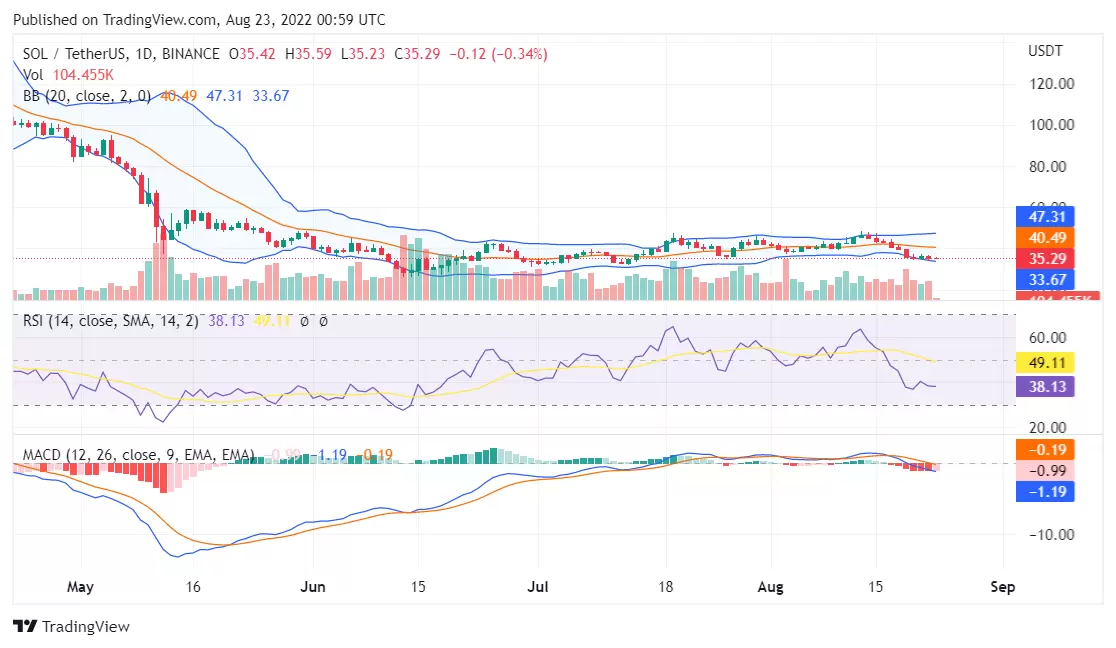Click the Sep label on time axis

pyautogui.click(x=1002, y=587)
